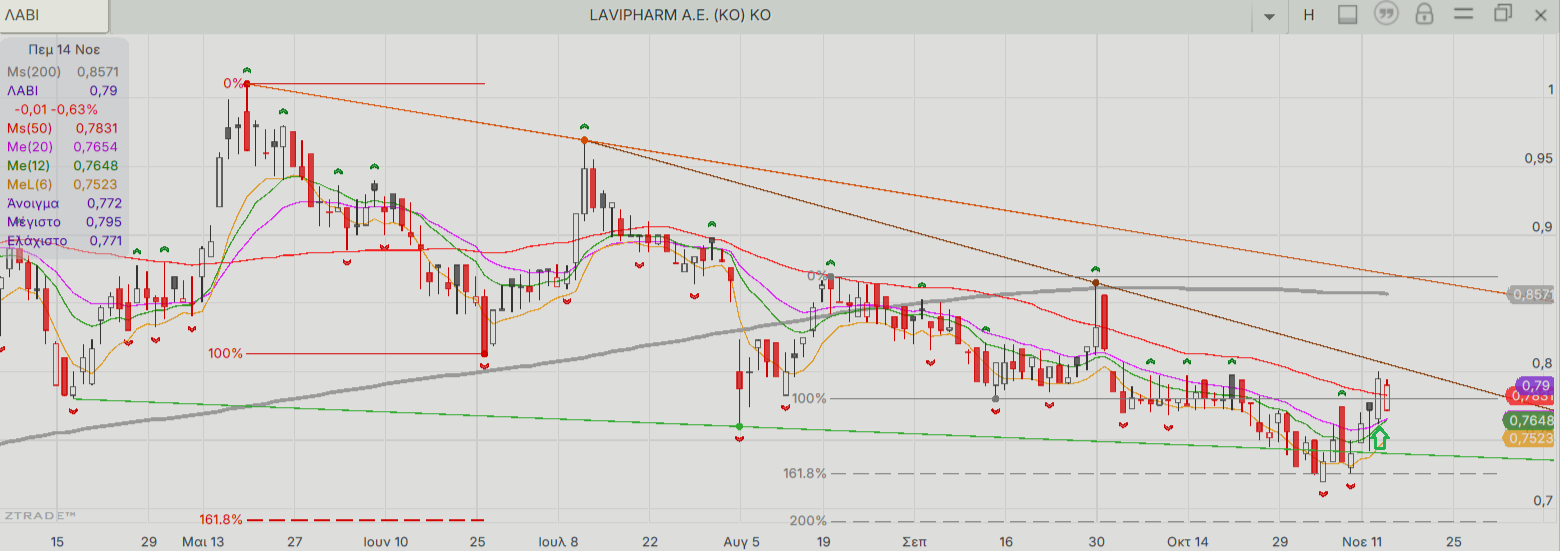This screenshot has width=1560, height=551.
Task: Click the Μέγιστο 0,795 row
Action: click(x=64, y=221)
